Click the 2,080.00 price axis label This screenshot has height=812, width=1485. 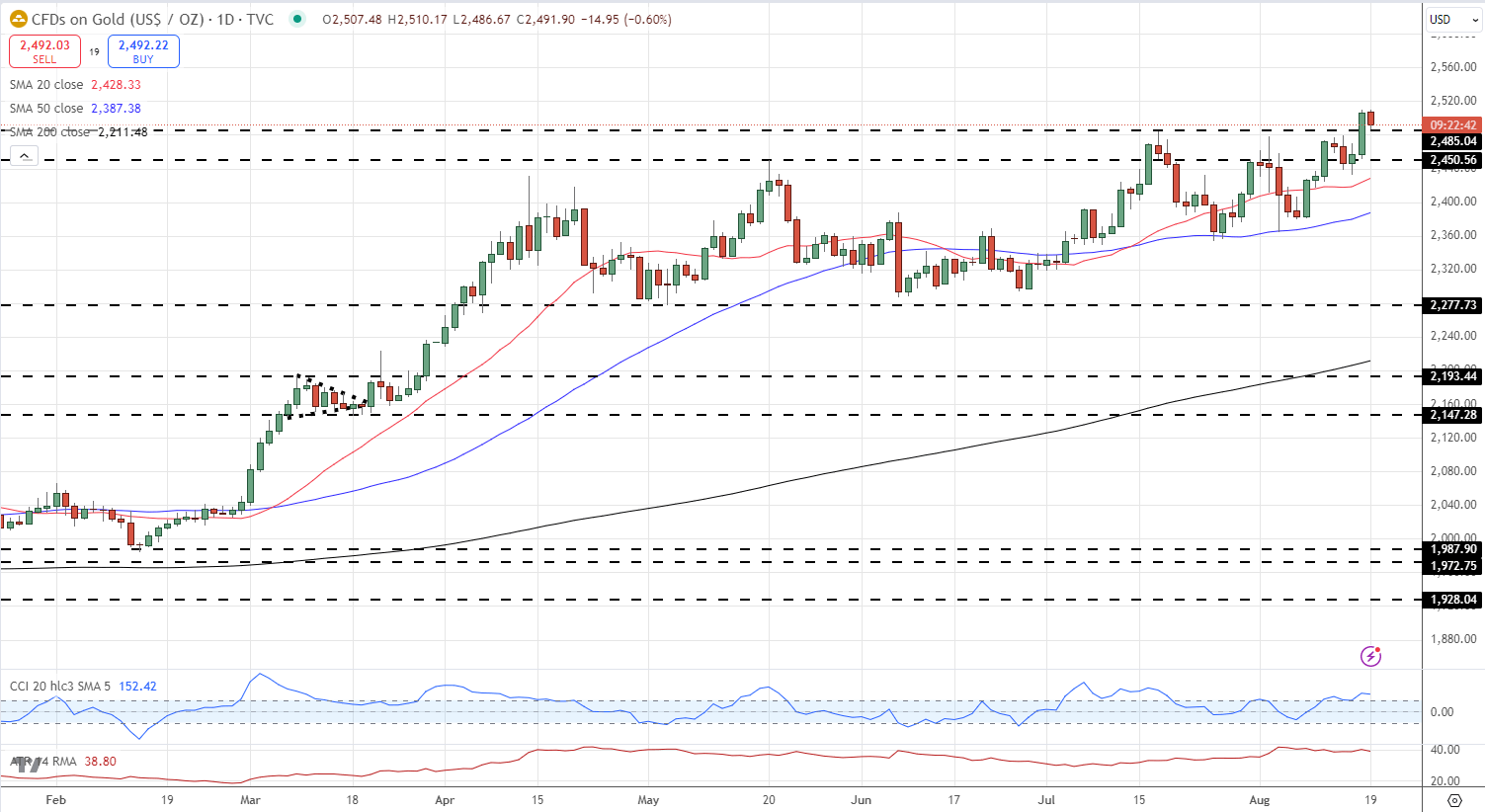(1453, 471)
